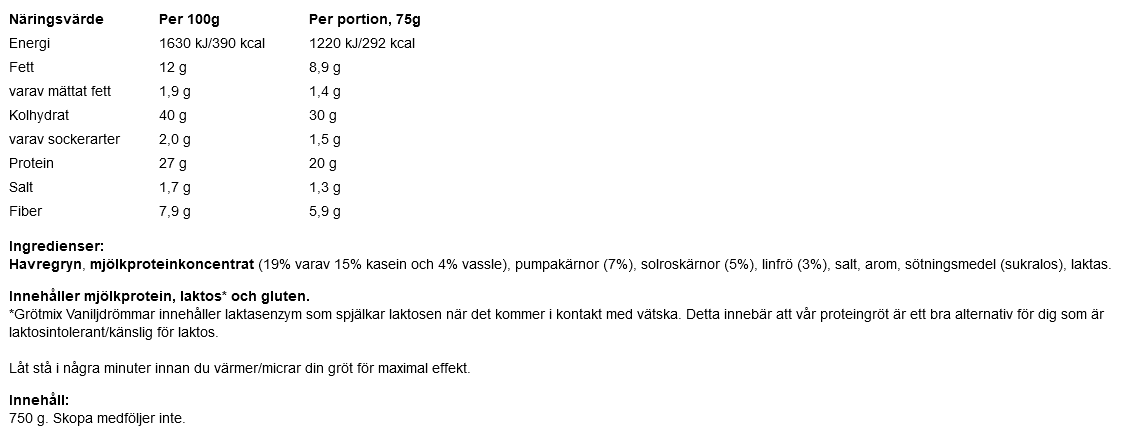Click the Fiber row label
The width and height of the screenshot is (1124, 436).
25,211
